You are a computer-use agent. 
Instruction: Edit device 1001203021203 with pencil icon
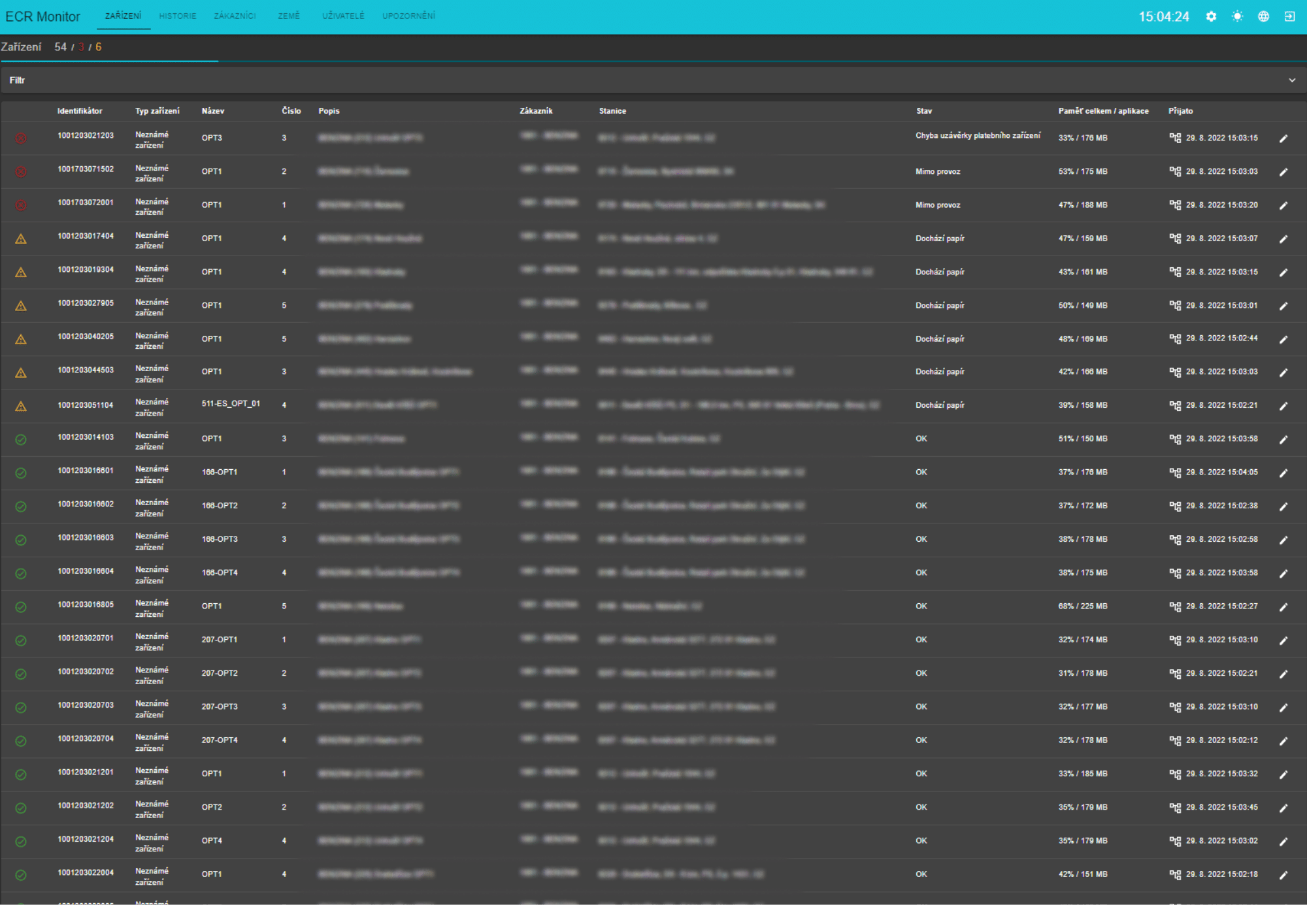pyautogui.click(x=1283, y=139)
